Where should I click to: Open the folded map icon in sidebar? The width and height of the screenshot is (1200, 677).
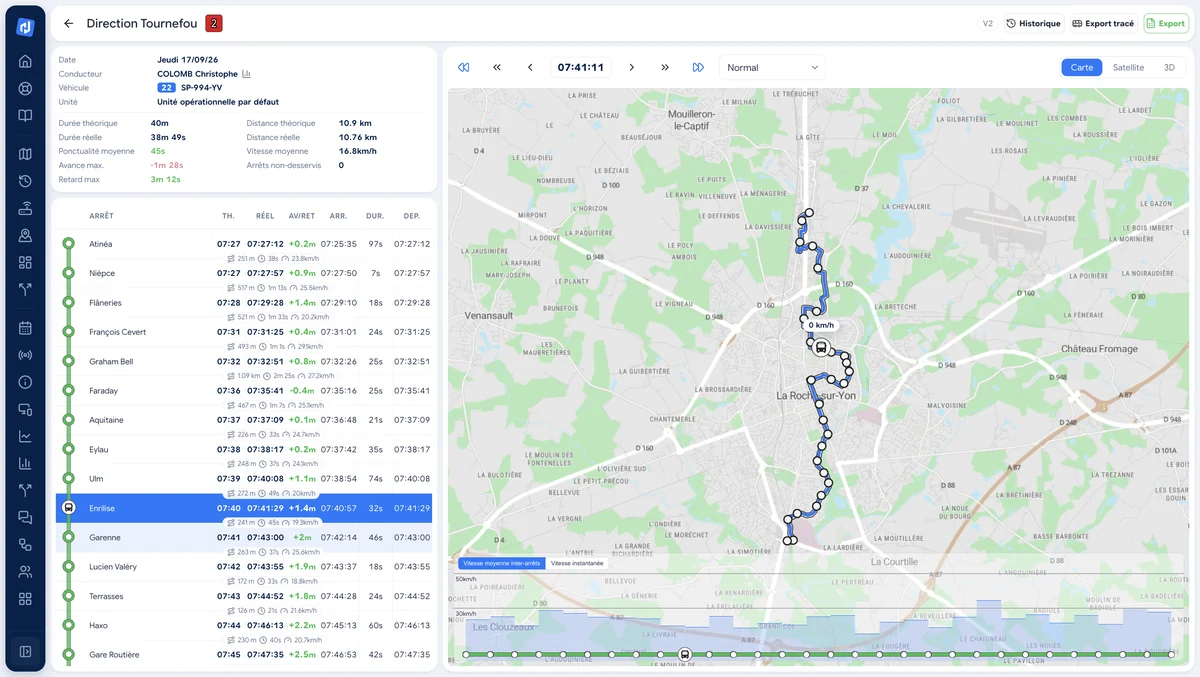pos(25,154)
